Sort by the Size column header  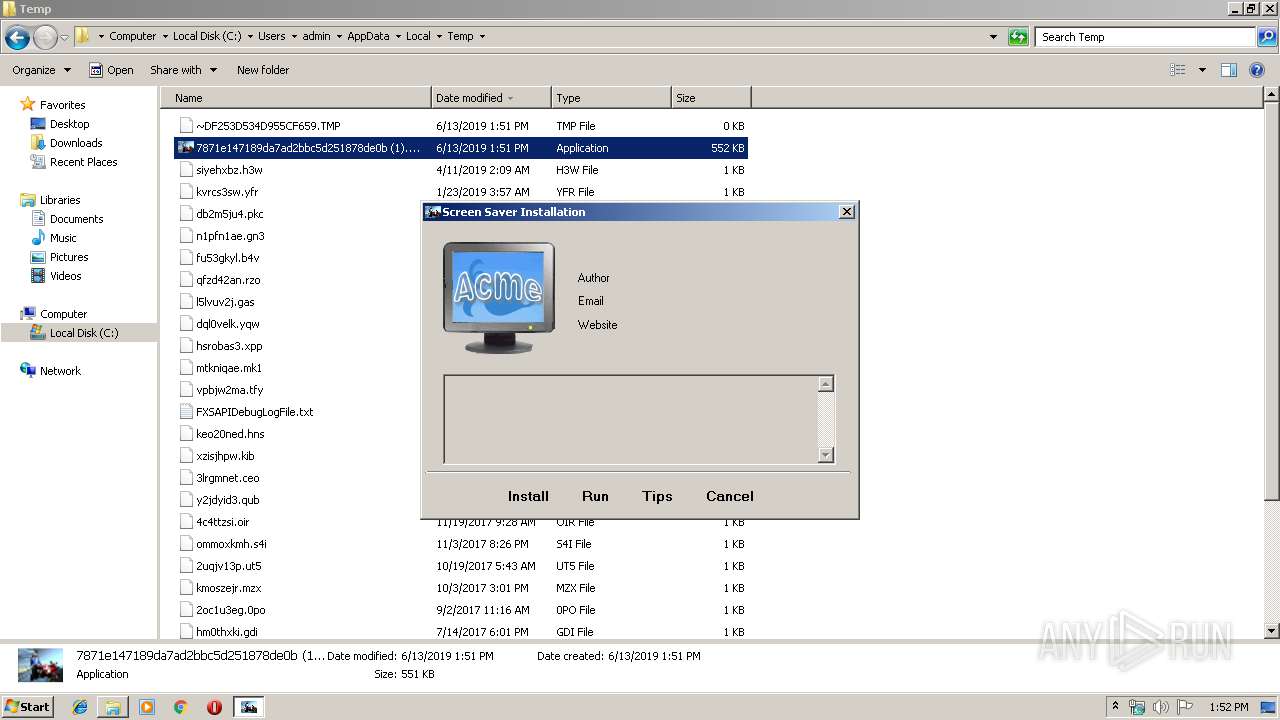pos(711,98)
